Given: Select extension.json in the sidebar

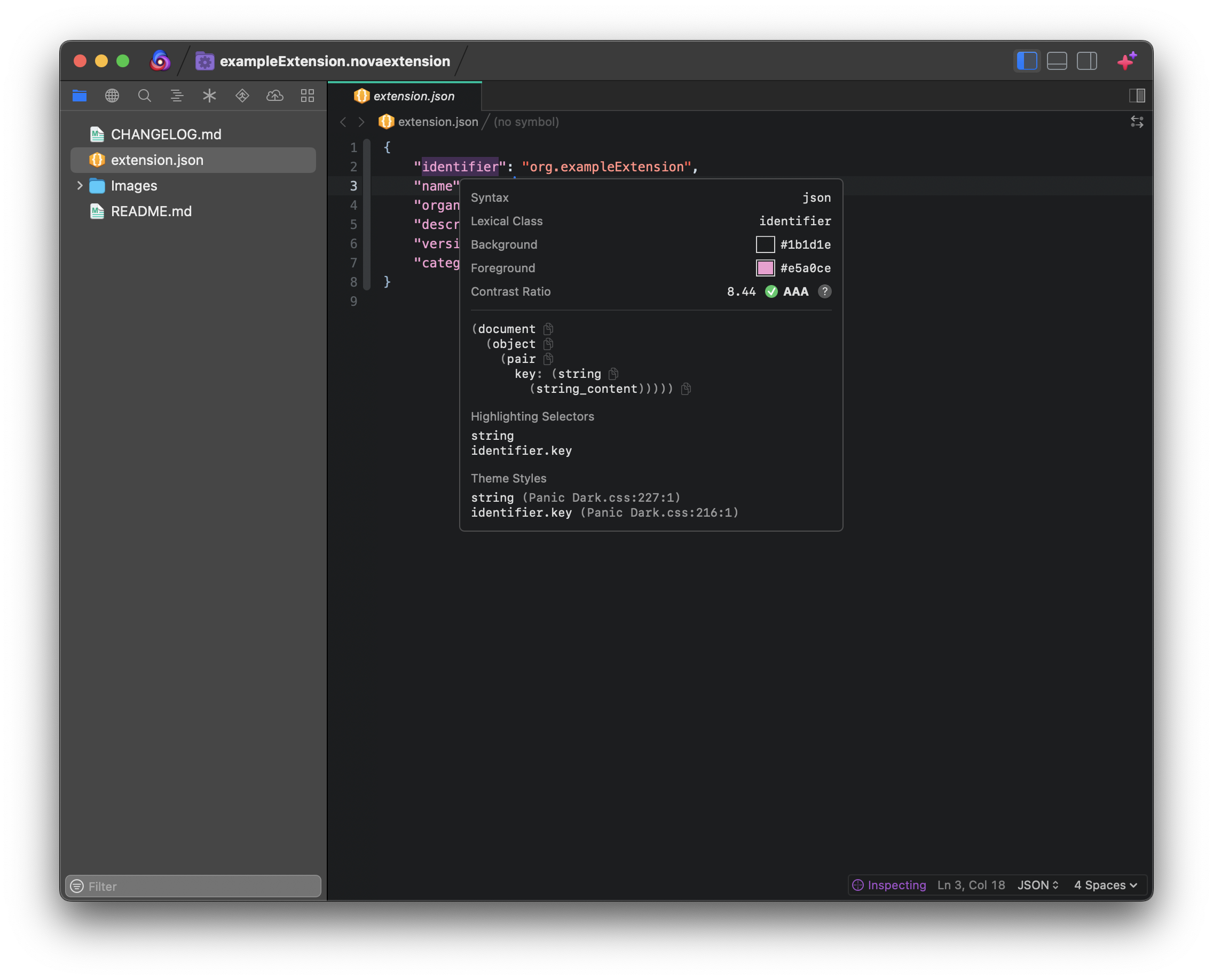Looking at the screenshot, I should 193,160.
